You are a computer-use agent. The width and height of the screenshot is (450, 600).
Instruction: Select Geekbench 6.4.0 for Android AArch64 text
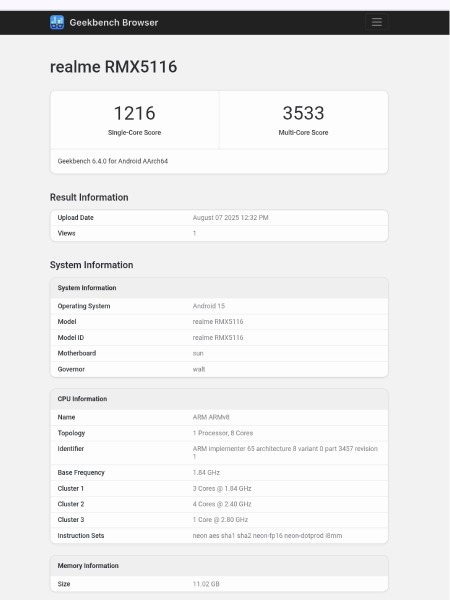[x=112, y=161]
